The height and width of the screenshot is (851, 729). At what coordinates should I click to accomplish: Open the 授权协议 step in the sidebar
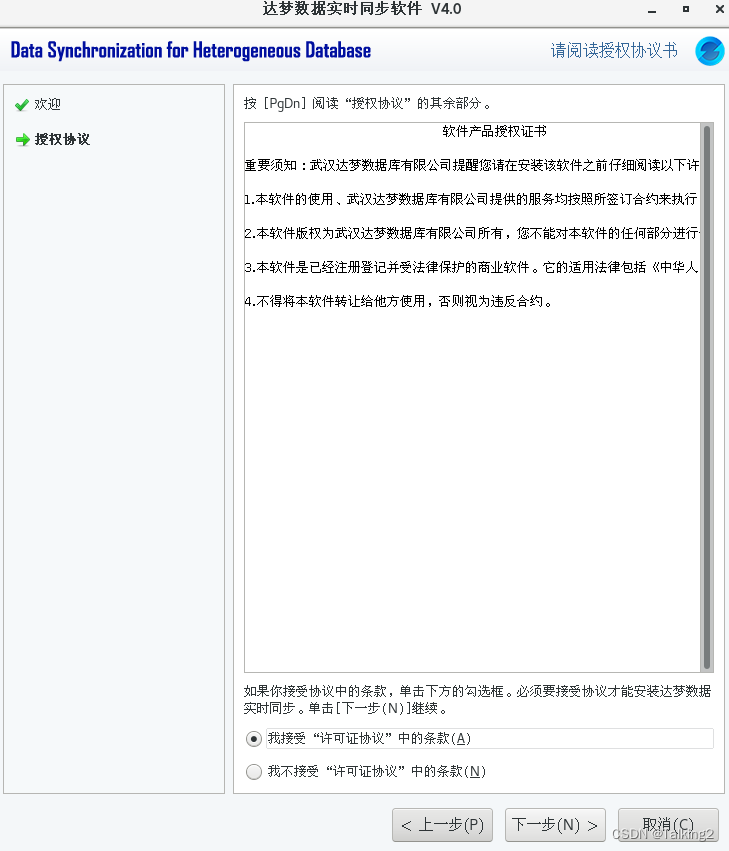[62, 139]
